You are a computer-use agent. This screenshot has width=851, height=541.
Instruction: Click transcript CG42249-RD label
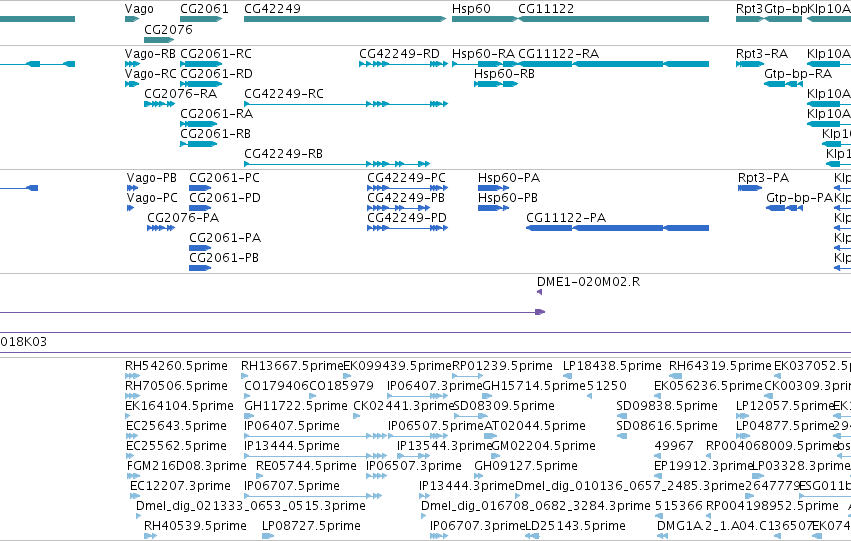[x=399, y=54]
